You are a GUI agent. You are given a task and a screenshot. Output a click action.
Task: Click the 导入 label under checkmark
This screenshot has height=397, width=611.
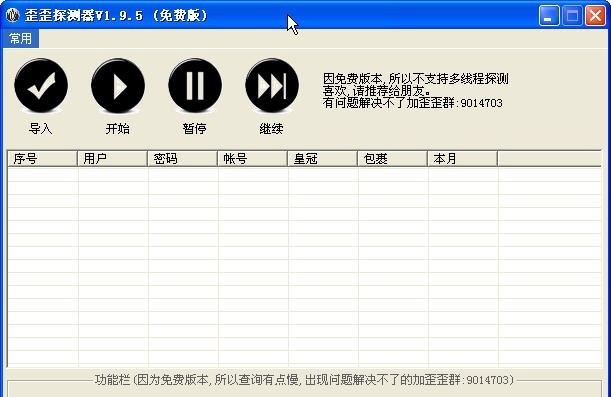pyautogui.click(x=41, y=129)
